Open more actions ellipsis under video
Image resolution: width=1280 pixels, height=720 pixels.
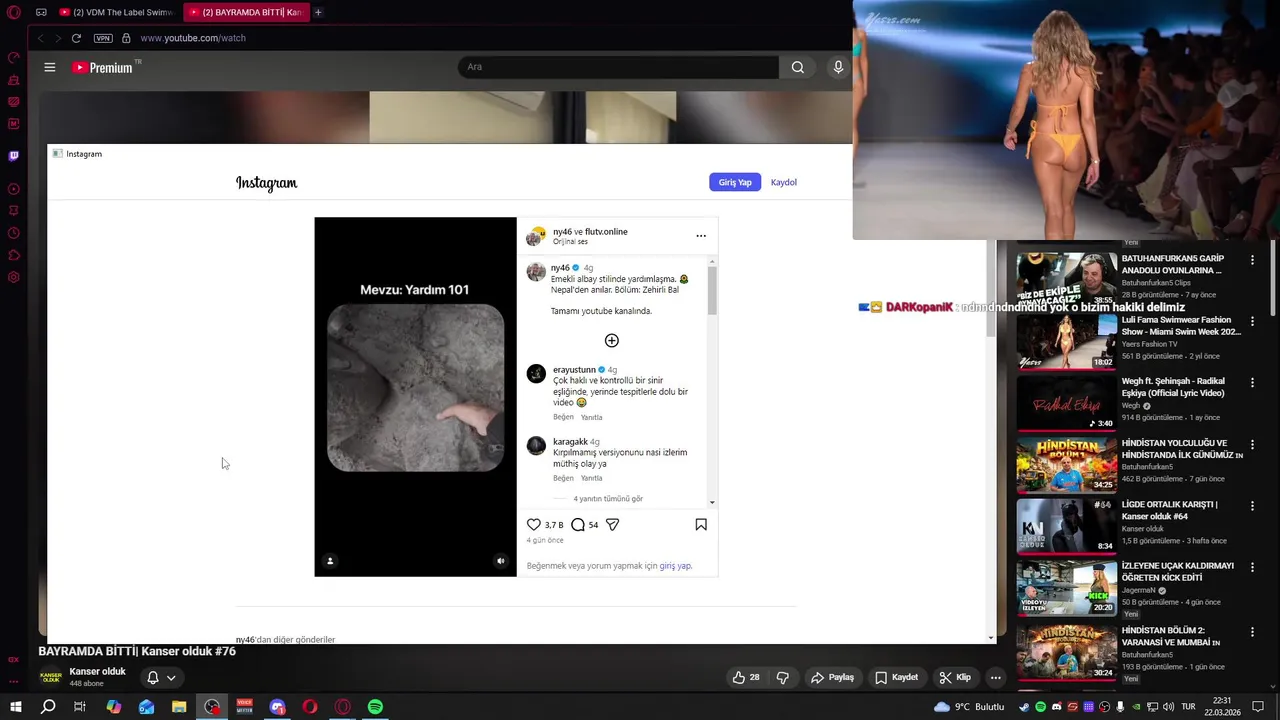pyautogui.click(x=995, y=677)
